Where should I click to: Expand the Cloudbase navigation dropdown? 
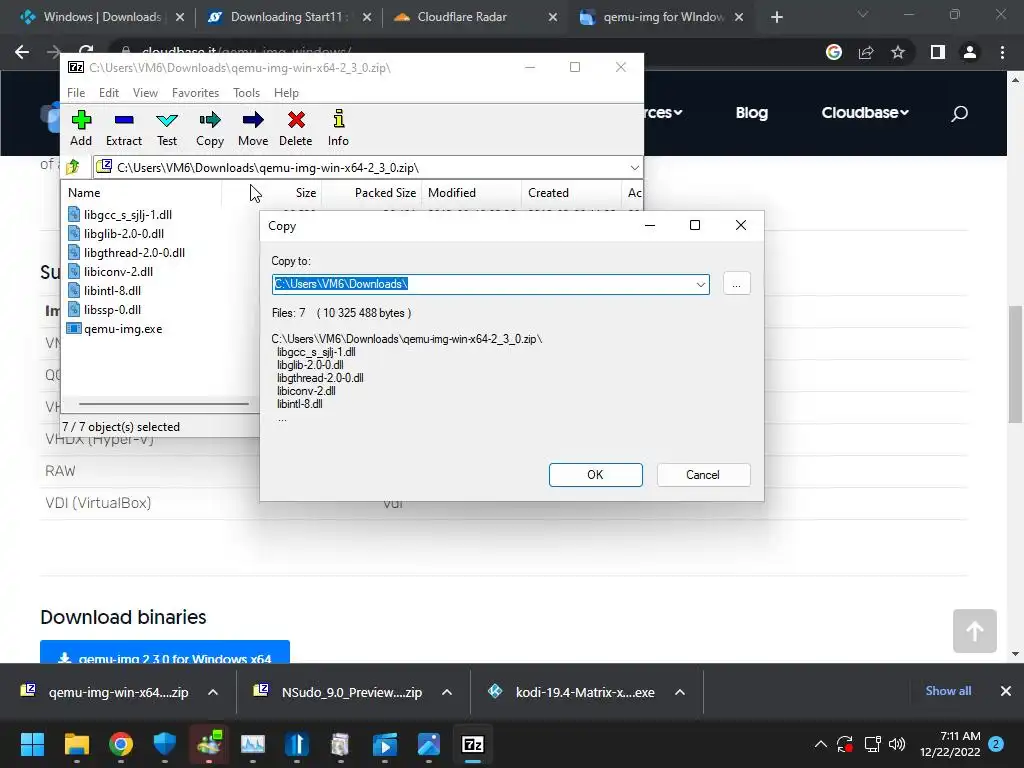click(865, 112)
